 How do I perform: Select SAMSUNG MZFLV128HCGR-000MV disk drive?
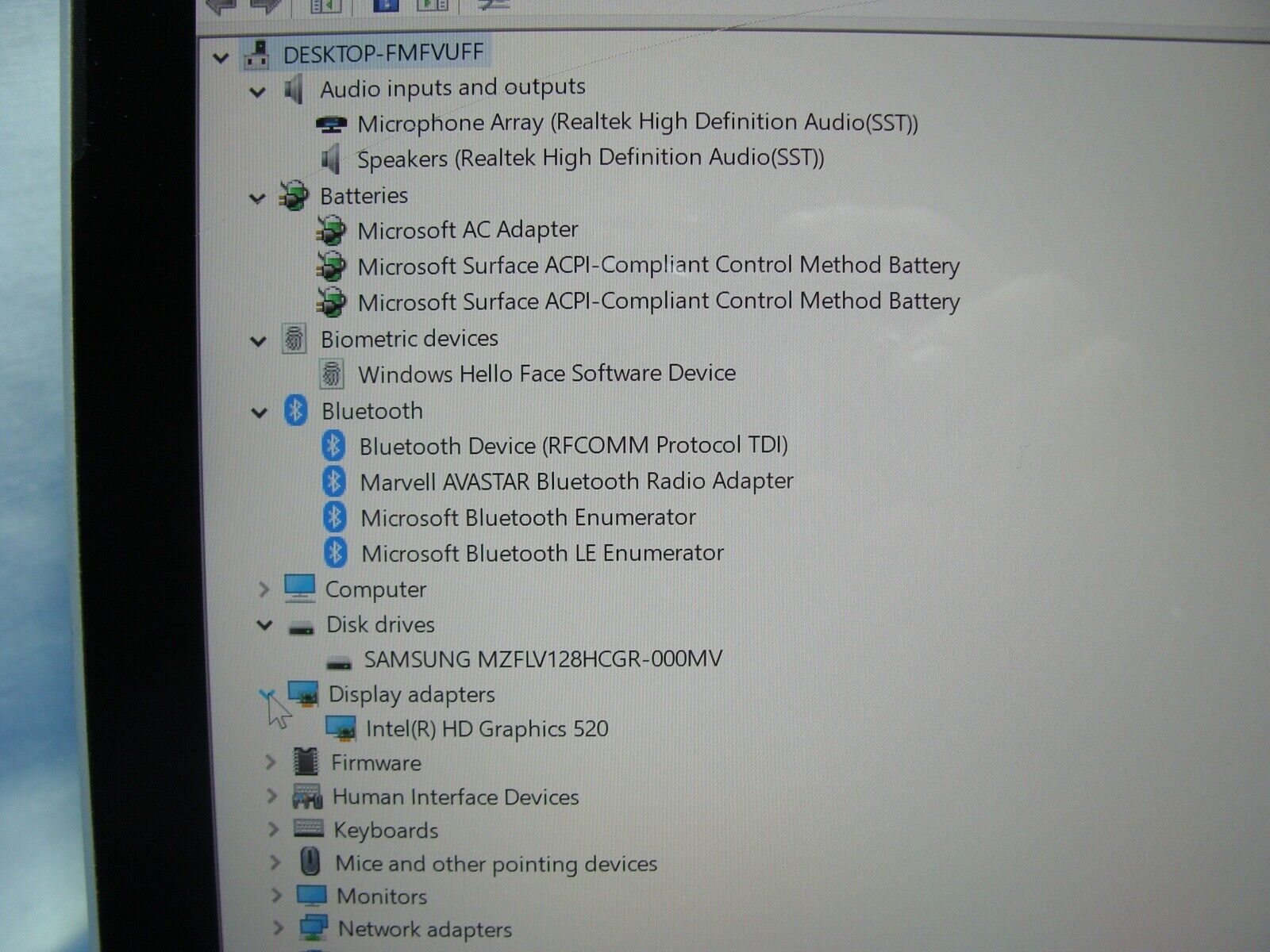543,659
